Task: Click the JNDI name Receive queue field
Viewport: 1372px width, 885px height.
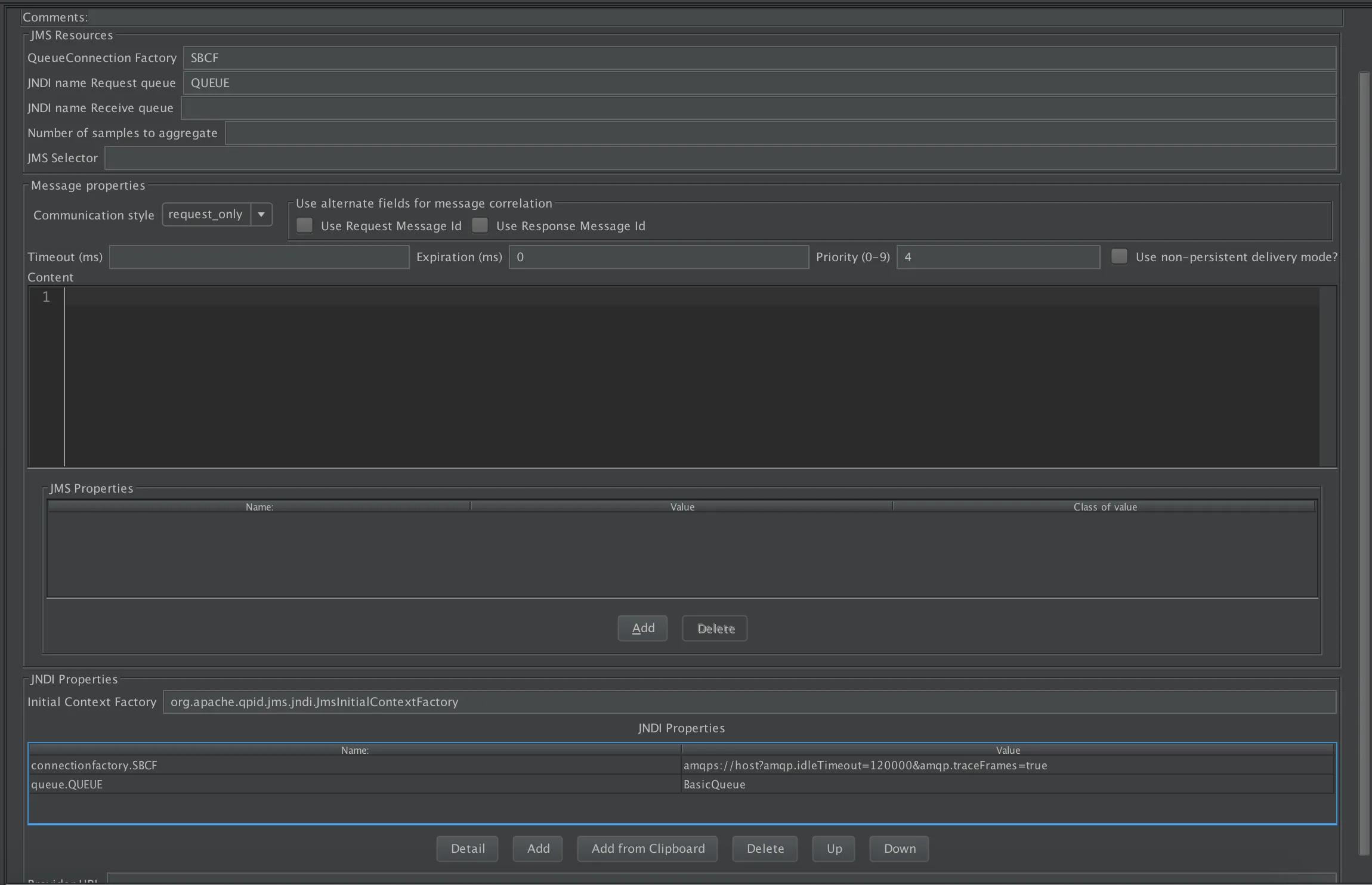Action: coord(758,108)
